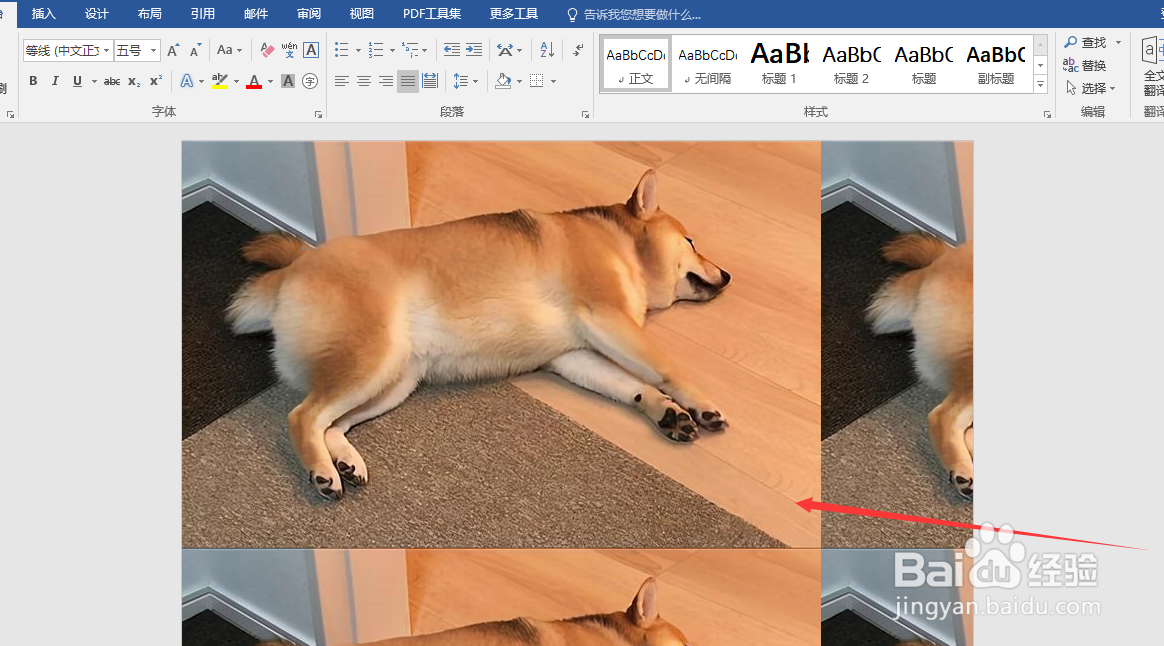Screen dimensions: 1164x646
Task: Open font name dropdown 等线
Action: 106,50
